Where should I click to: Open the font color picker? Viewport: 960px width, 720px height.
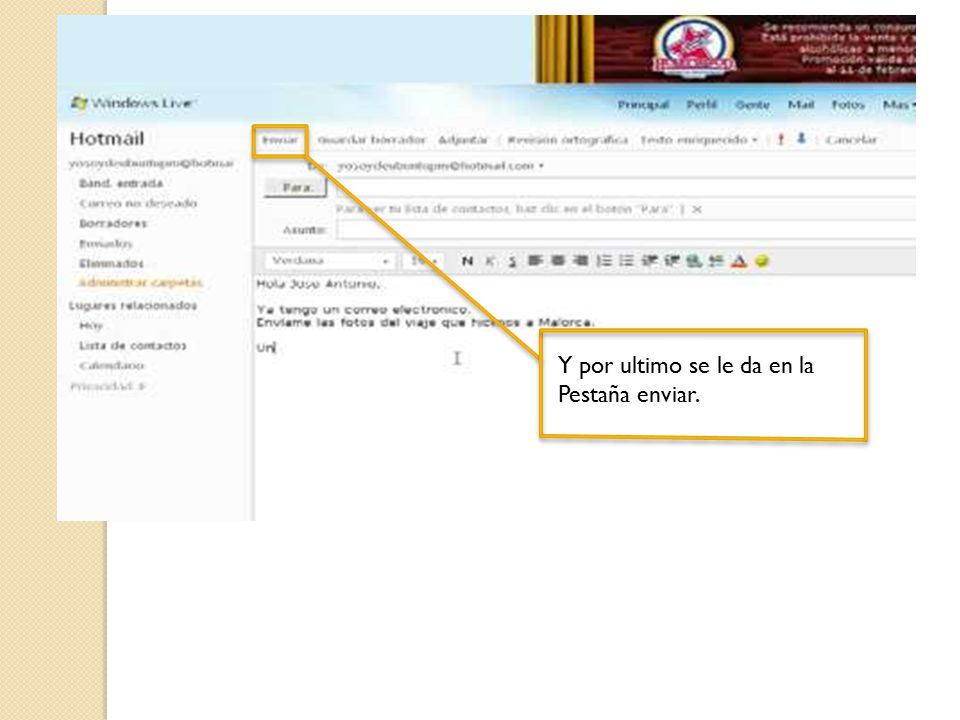pos(739,261)
